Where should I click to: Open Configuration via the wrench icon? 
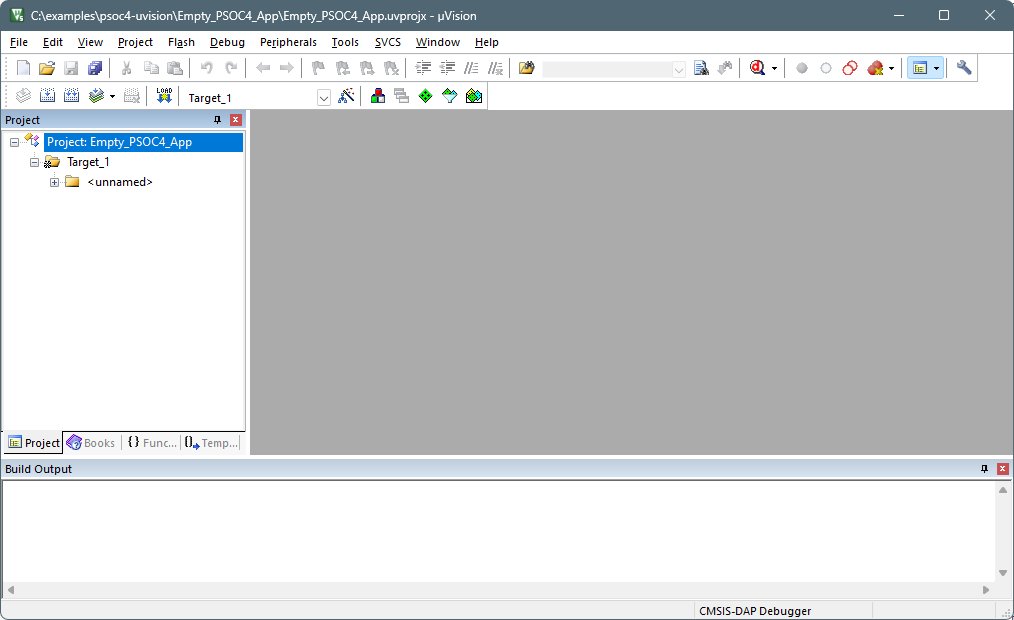963,68
